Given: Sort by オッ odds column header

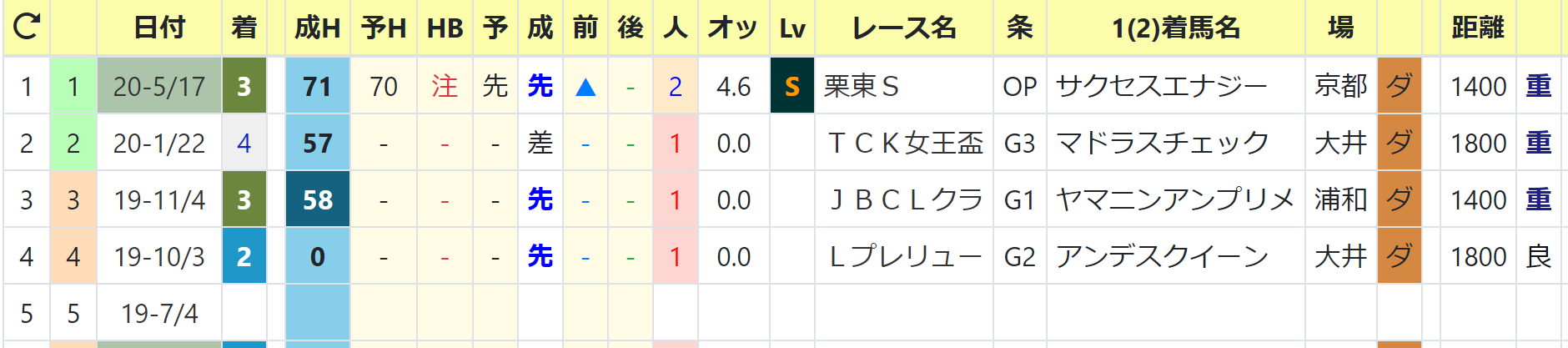Looking at the screenshot, I should pos(733,28).
